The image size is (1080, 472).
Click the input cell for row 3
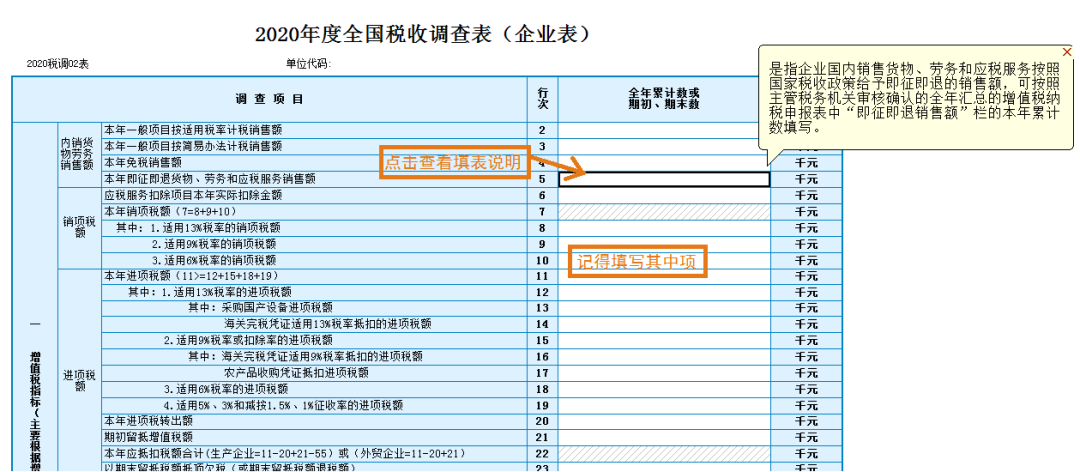[664, 147]
